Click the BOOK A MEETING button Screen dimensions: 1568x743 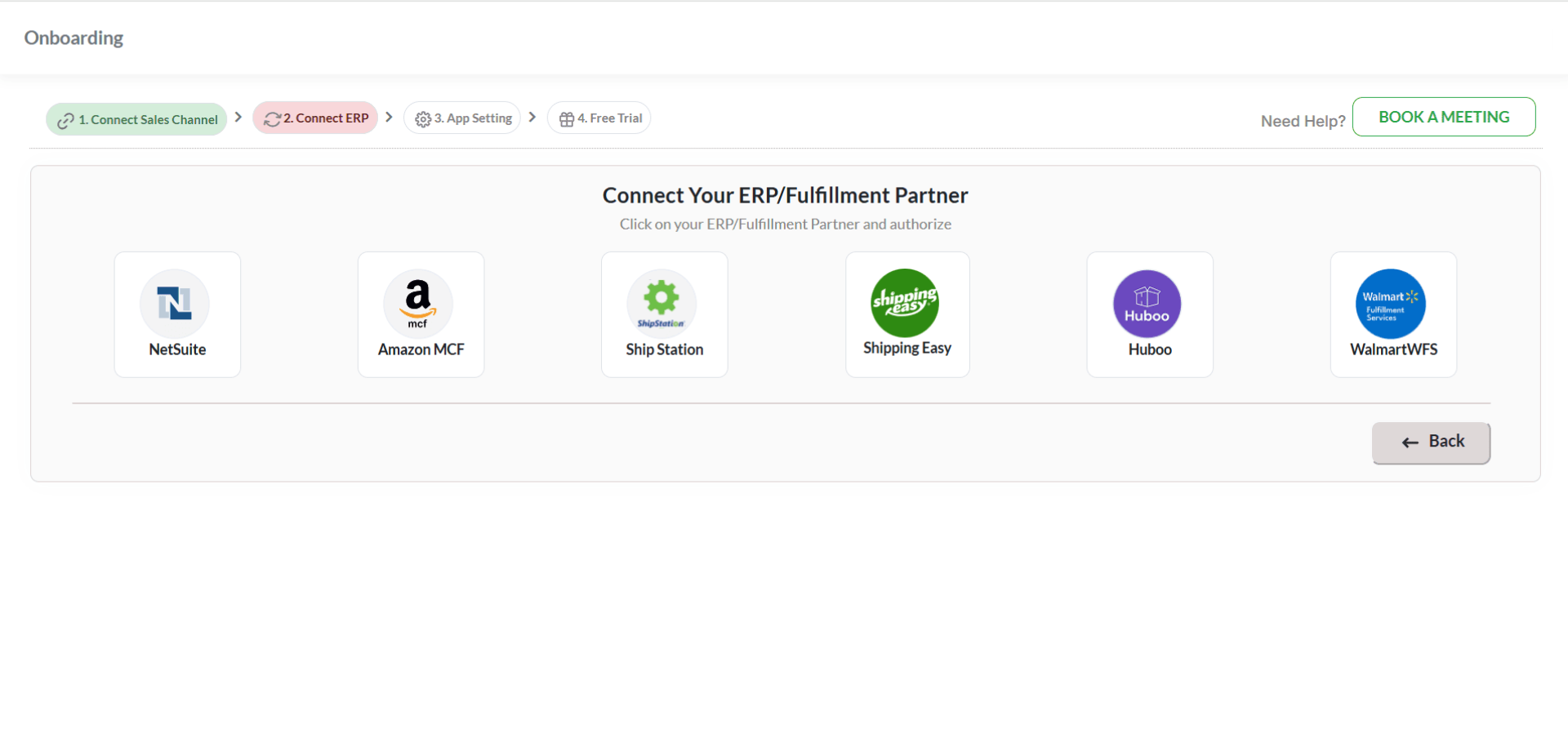[x=1444, y=117]
